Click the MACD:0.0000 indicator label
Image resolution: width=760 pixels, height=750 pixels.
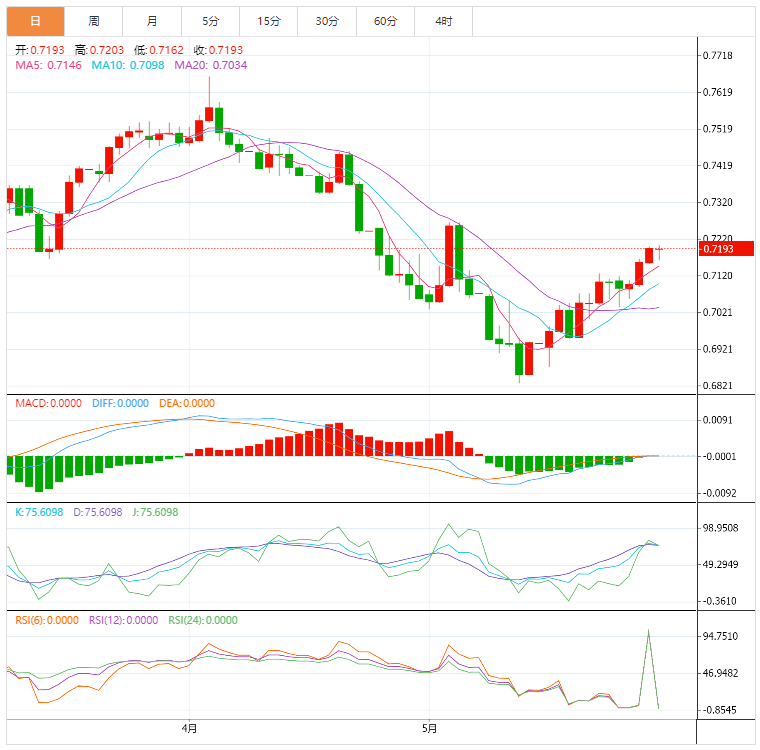coord(48,403)
